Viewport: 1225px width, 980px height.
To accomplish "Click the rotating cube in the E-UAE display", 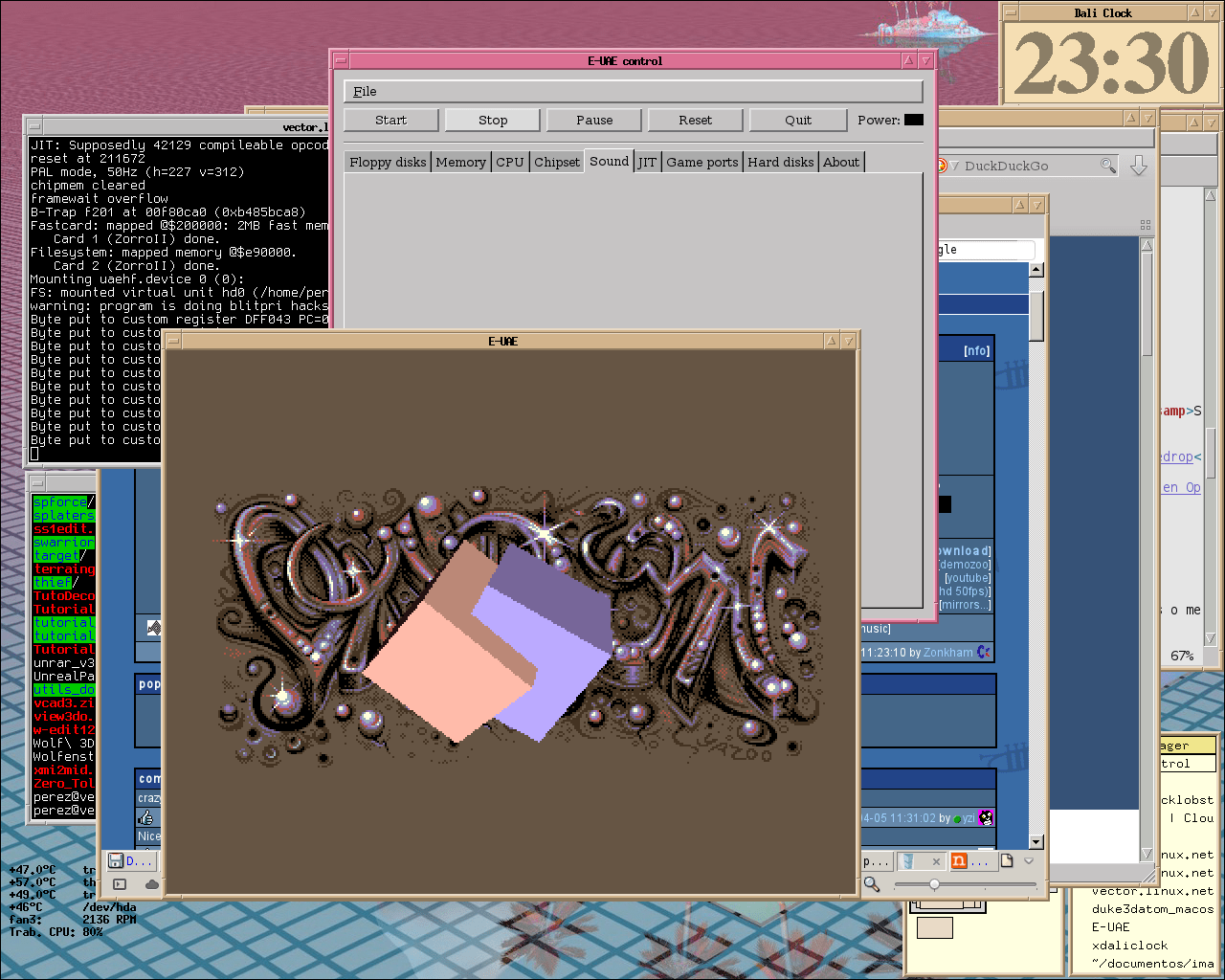I will click(488, 643).
